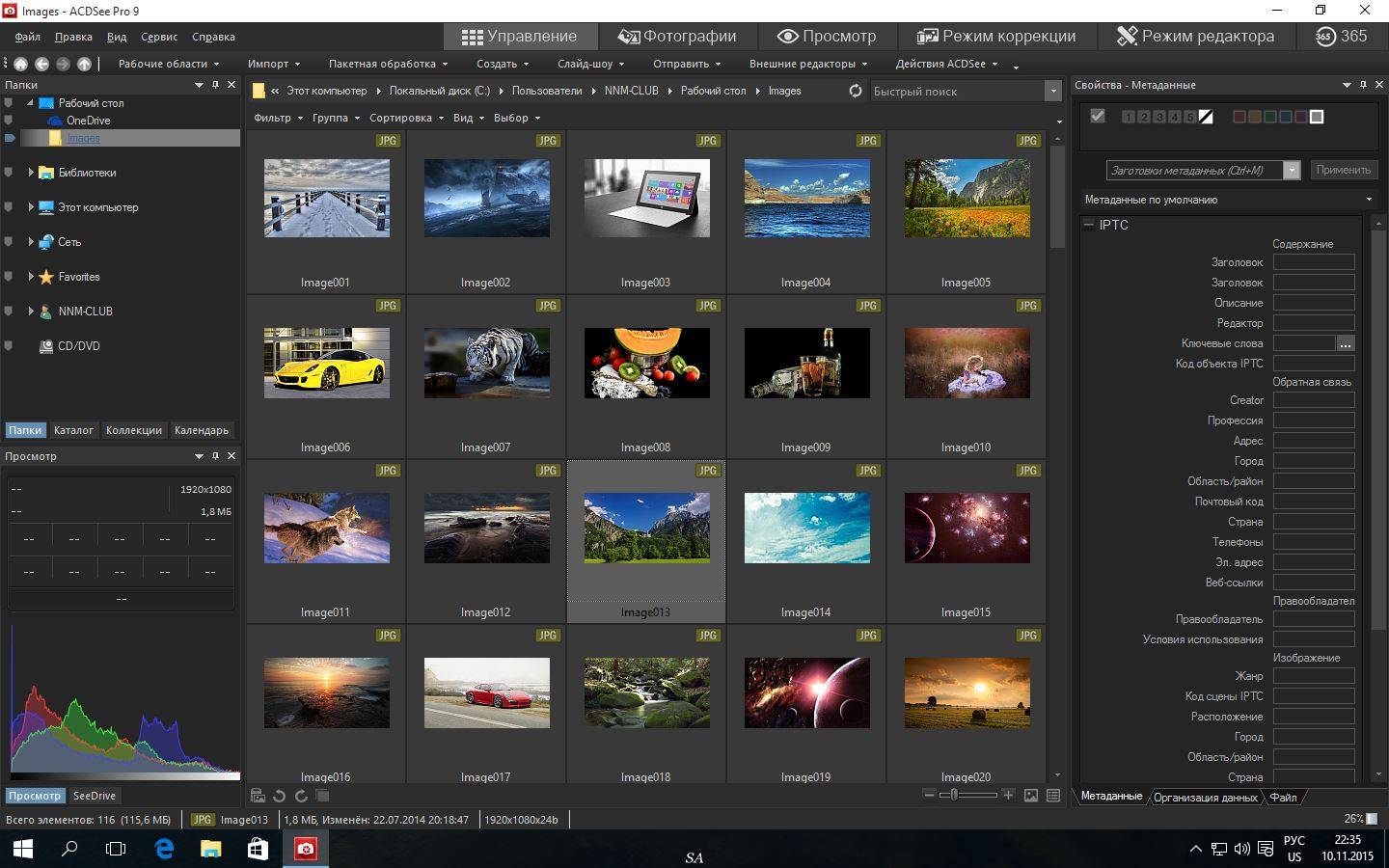
Task: Rotate right icon in bottom toolbar
Action: click(x=301, y=796)
